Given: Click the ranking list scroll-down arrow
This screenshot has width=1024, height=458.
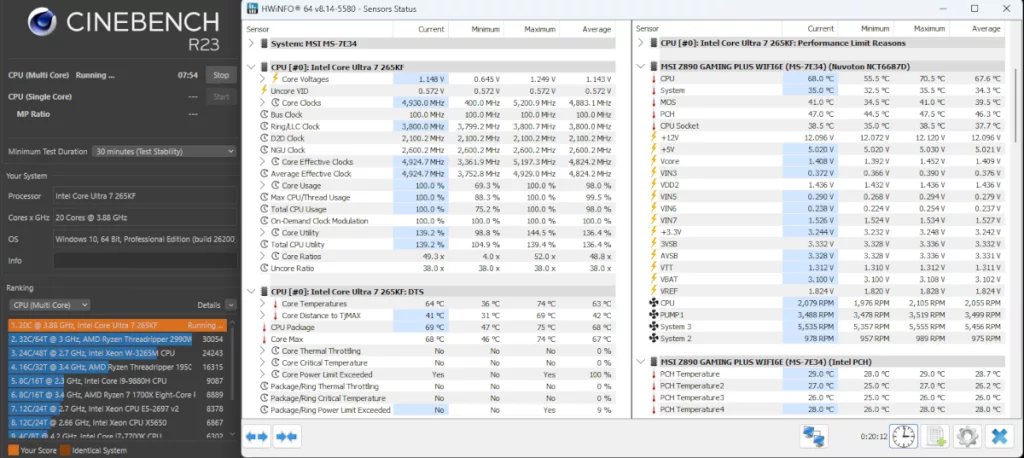Looking at the screenshot, I should tap(231, 434).
